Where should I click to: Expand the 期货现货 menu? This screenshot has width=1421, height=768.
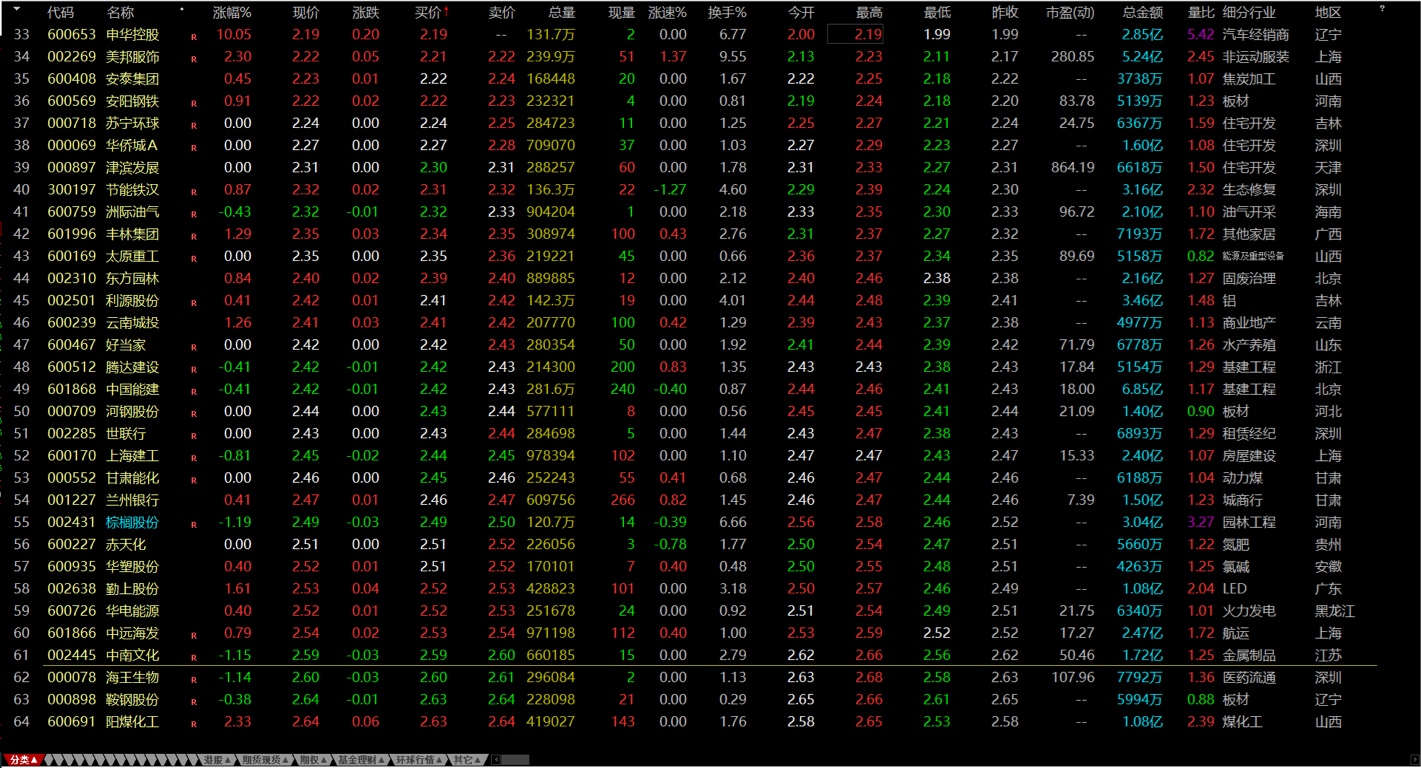(x=264, y=760)
